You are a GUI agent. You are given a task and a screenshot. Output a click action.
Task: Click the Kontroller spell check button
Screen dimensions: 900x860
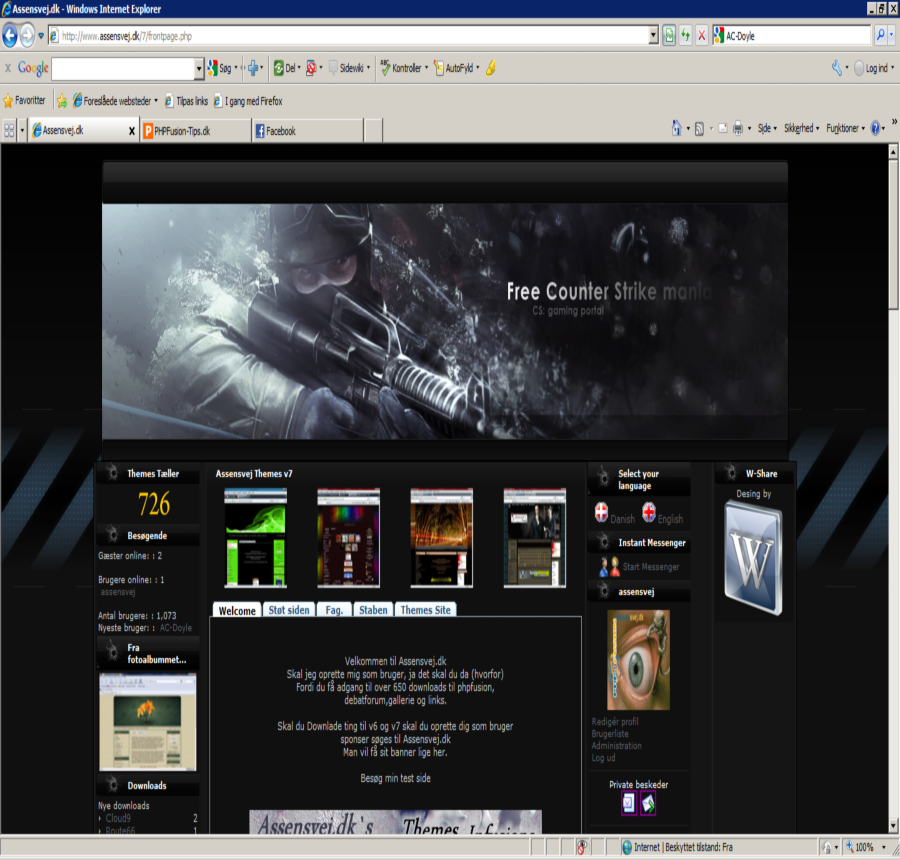(x=404, y=68)
